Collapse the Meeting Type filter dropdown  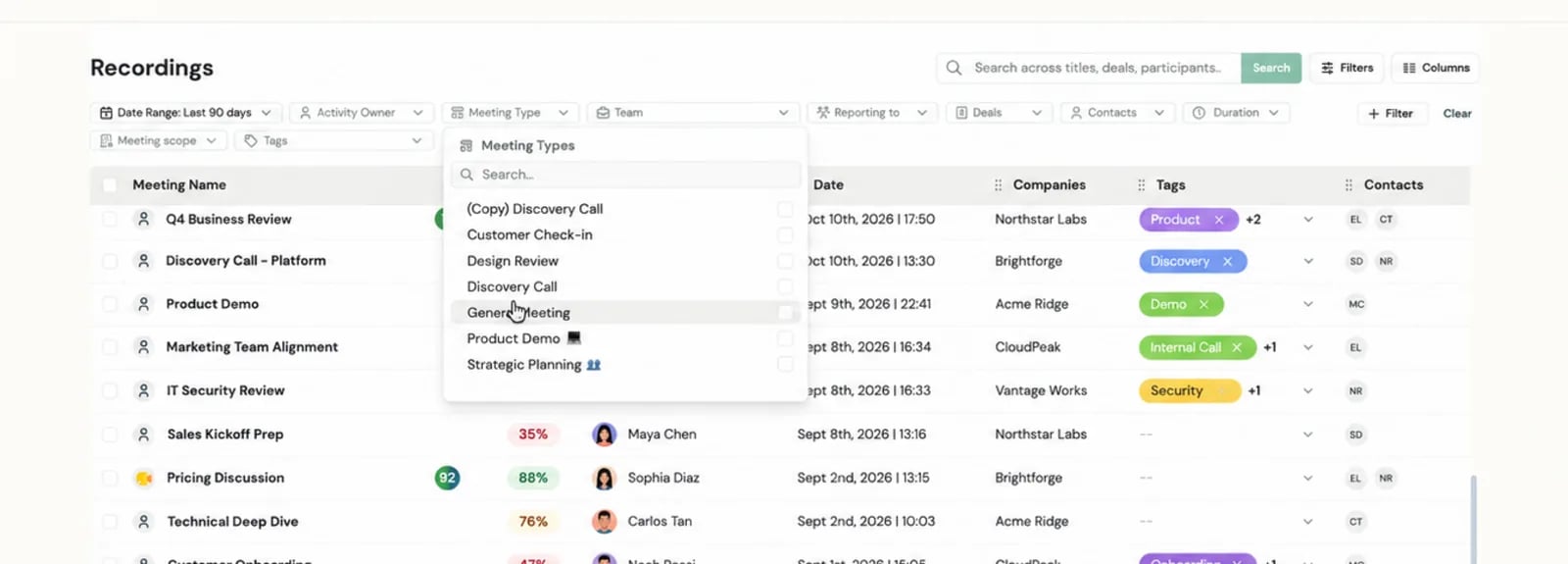click(510, 113)
